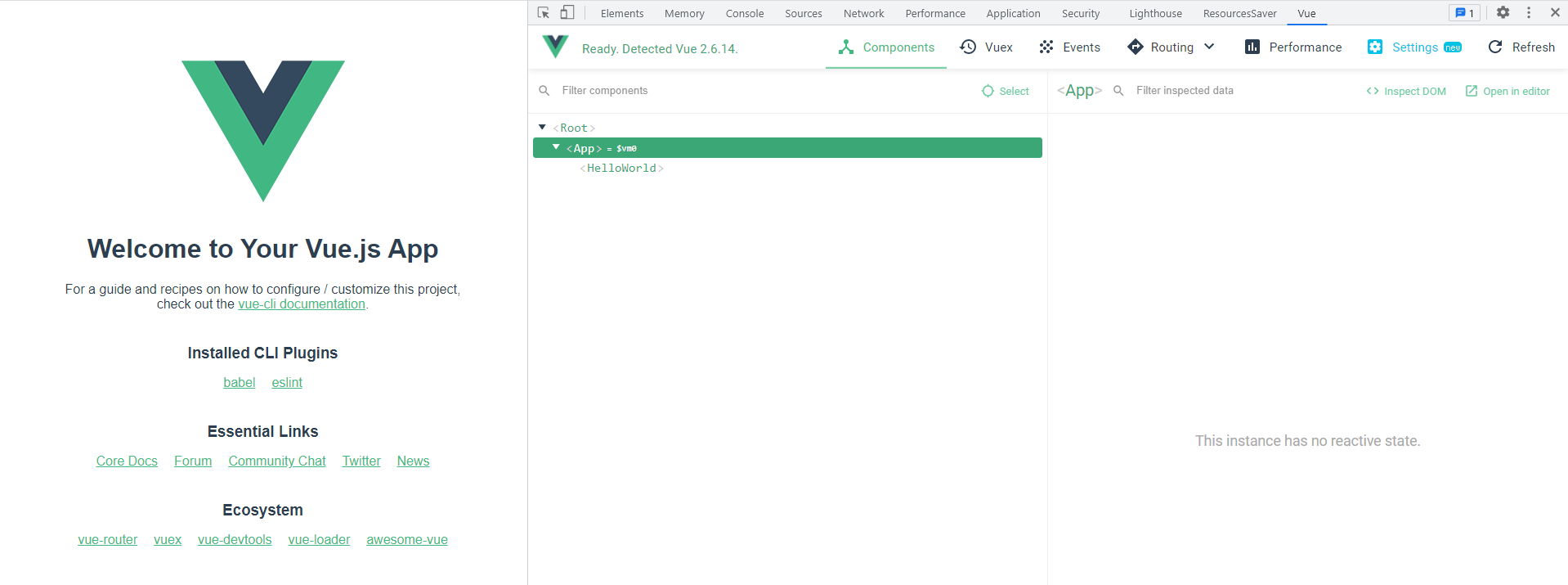Switch to the Network tab

coord(863,13)
